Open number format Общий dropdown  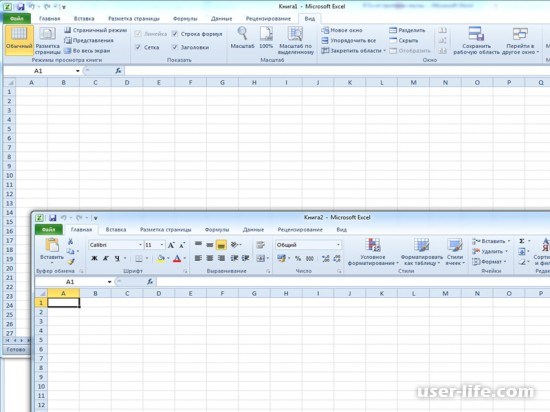pyautogui.click(x=338, y=245)
